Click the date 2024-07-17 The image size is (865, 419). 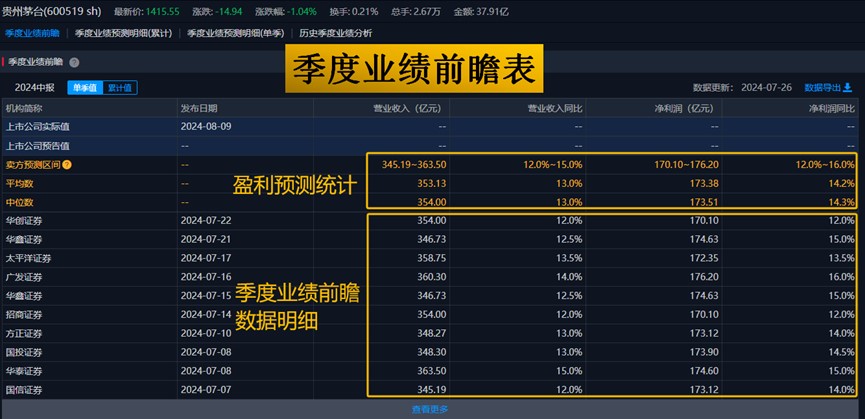pyautogui.click(x=206, y=258)
